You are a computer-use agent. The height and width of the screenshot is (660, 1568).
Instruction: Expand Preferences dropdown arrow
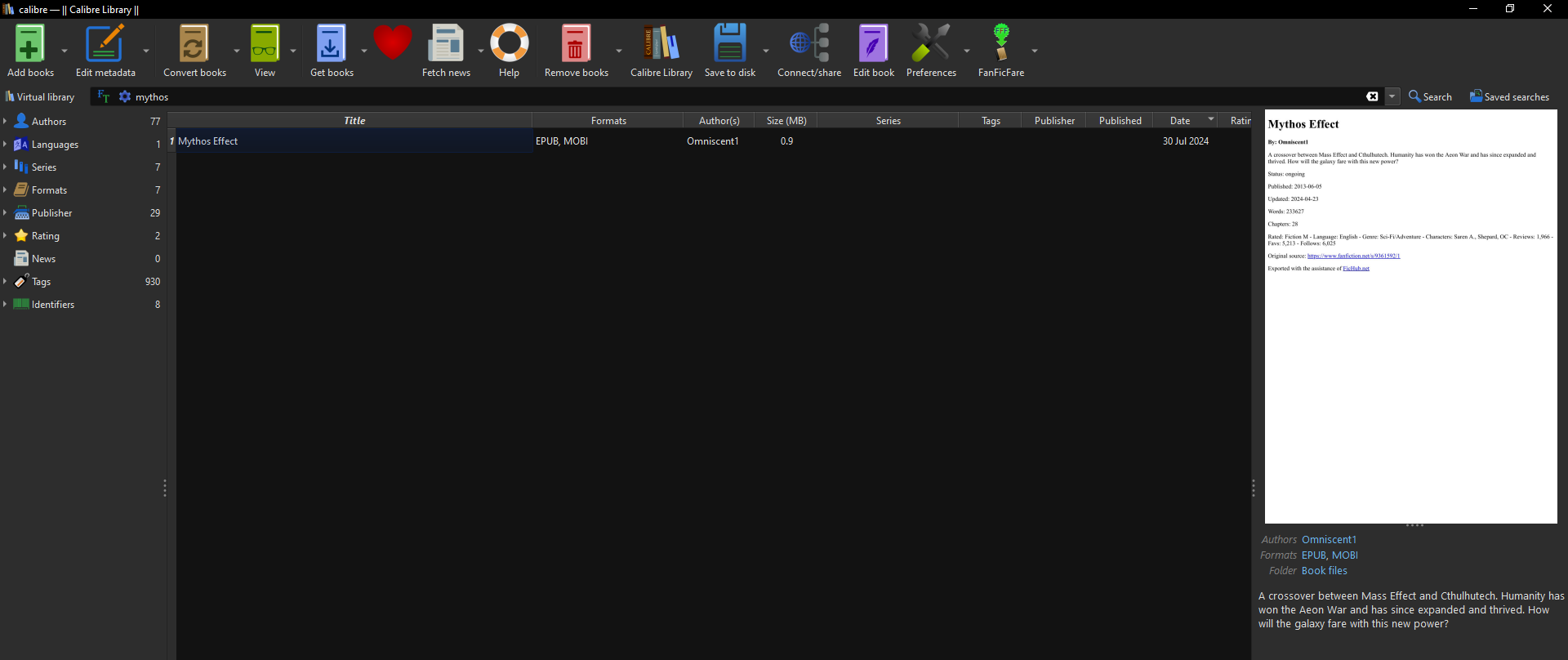[x=967, y=51]
